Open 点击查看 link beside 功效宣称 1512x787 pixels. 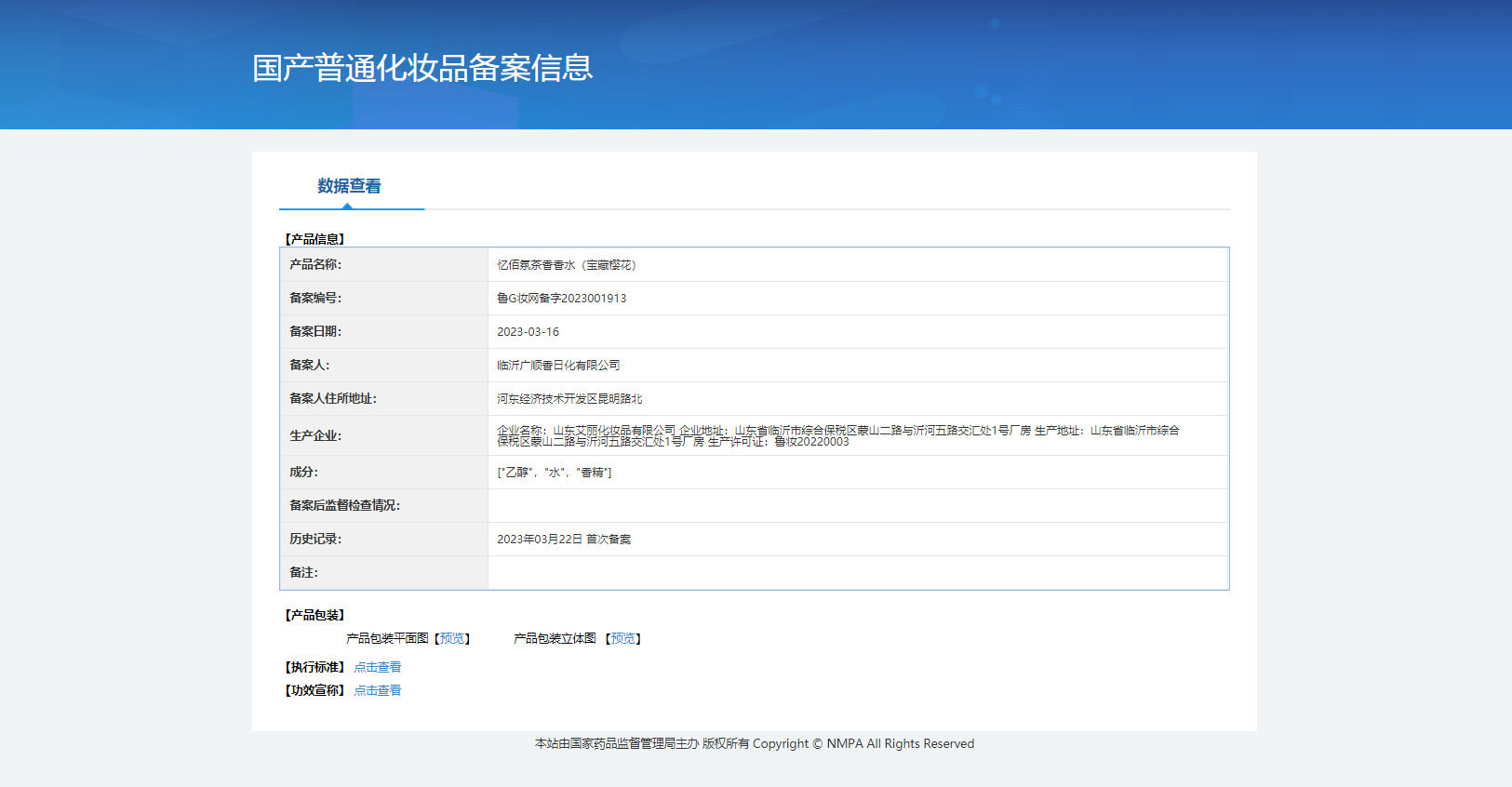[378, 690]
